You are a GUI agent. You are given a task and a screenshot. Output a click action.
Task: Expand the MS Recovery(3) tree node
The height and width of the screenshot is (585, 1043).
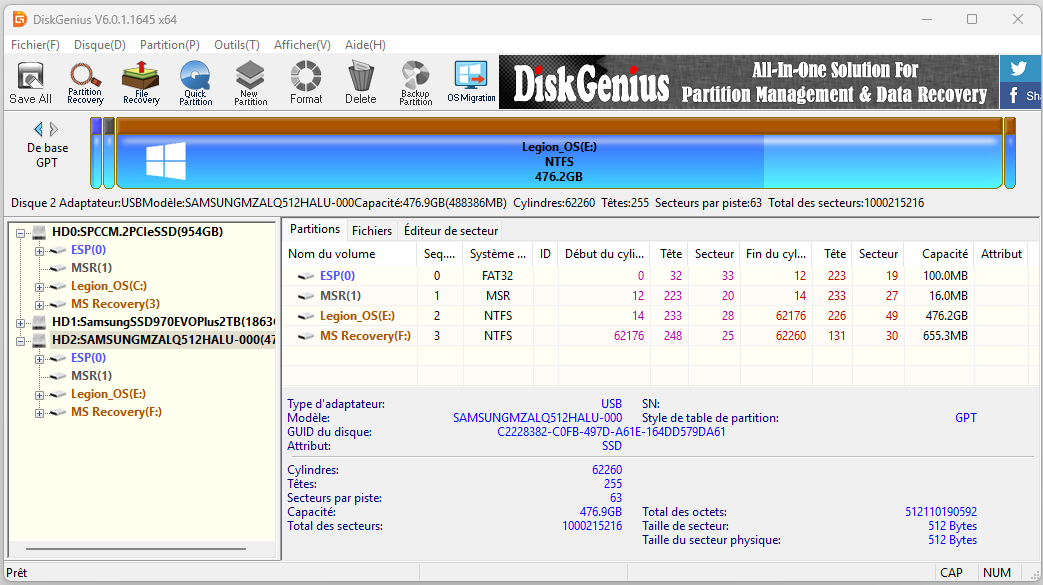(x=39, y=305)
